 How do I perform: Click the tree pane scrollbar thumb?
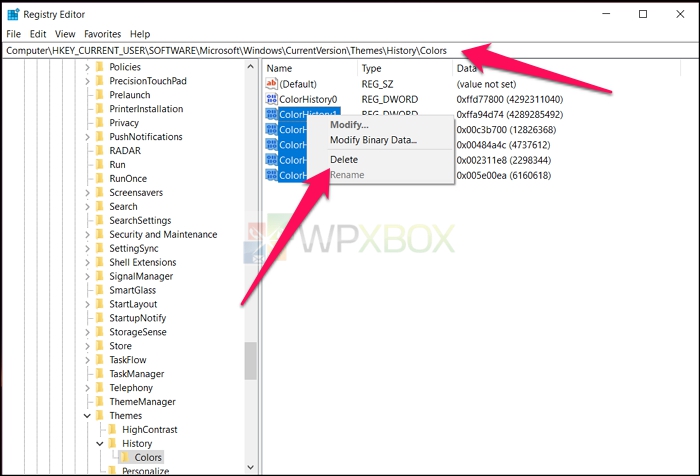click(x=250, y=361)
